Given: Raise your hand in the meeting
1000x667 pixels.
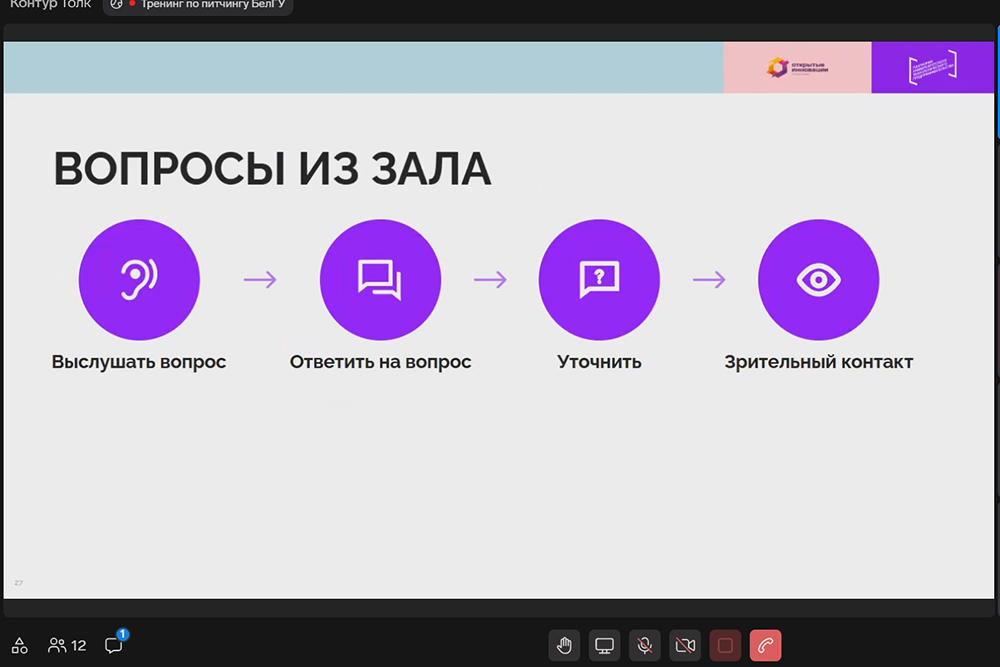Looking at the screenshot, I should 565,645.
